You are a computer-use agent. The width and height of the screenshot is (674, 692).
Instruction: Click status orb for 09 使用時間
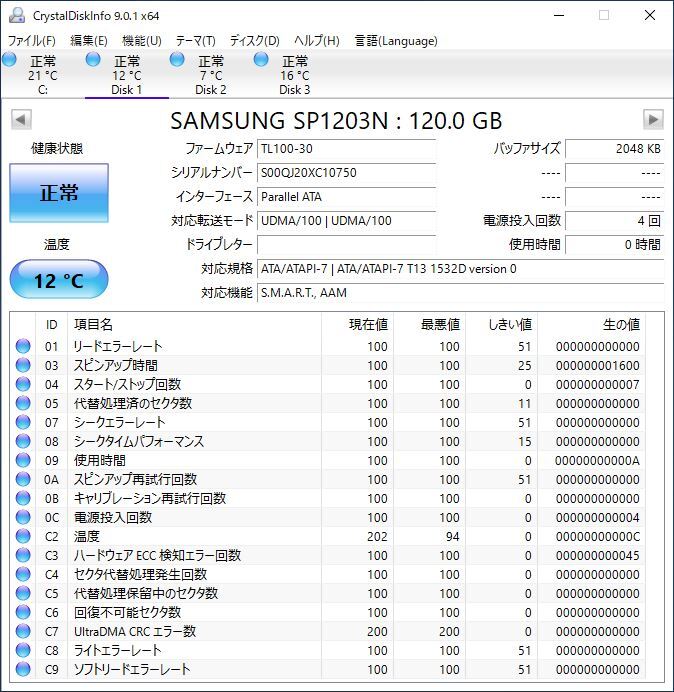pyautogui.click(x=23, y=460)
